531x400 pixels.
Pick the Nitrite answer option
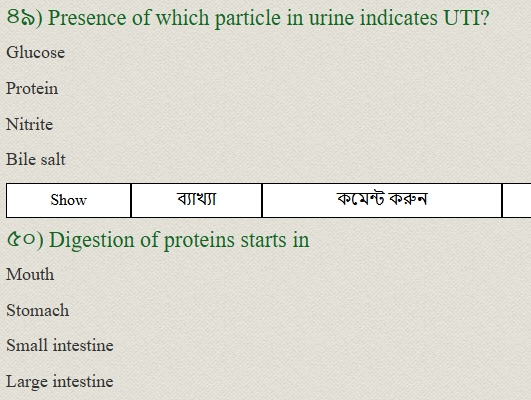pos(29,124)
